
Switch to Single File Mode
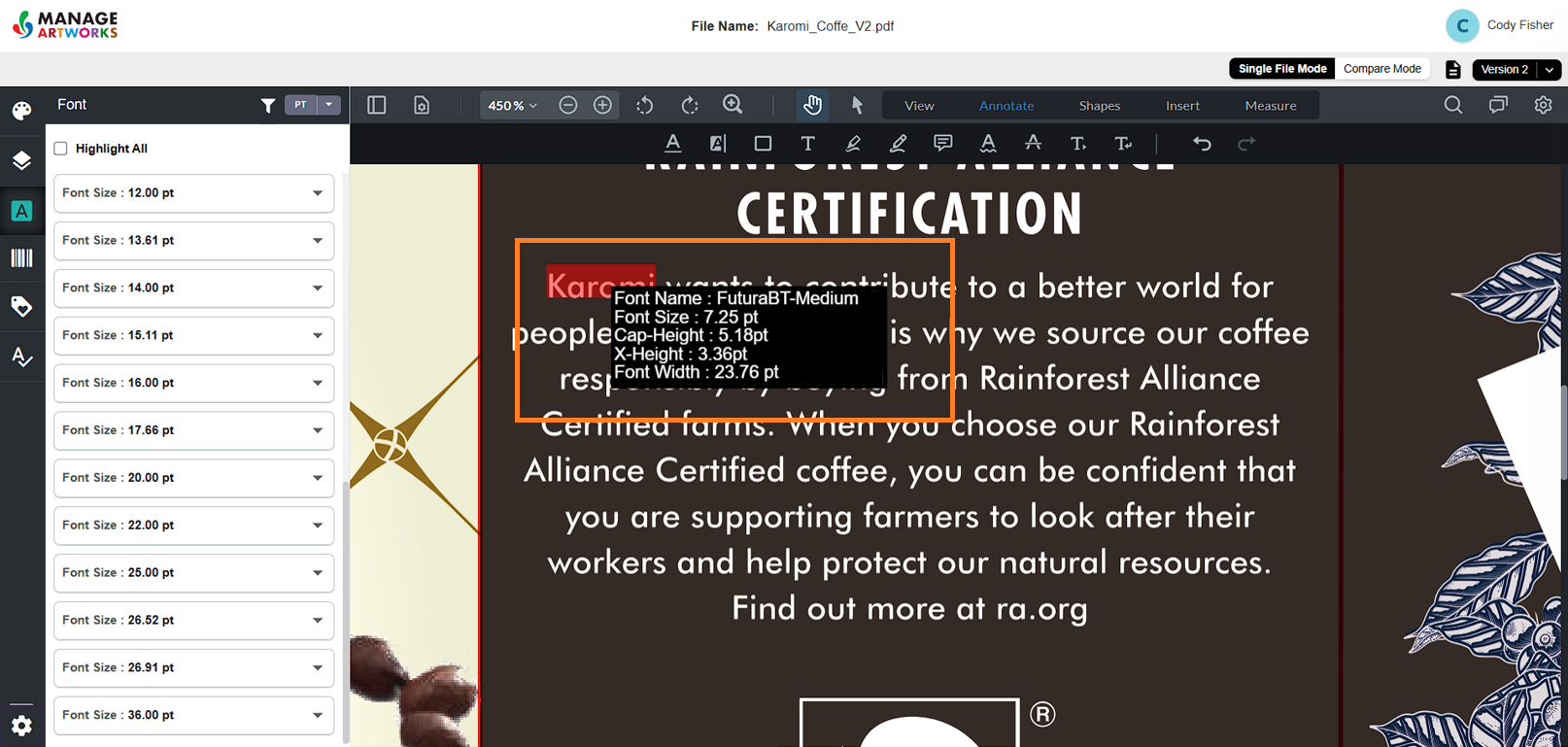[x=1282, y=69]
